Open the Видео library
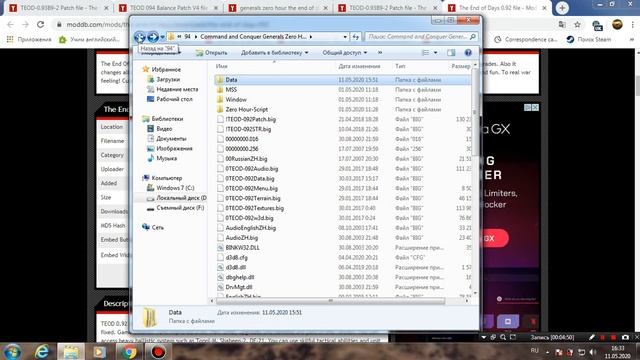Image resolution: width=640 pixels, height=360 pixels. click(164, 129)
